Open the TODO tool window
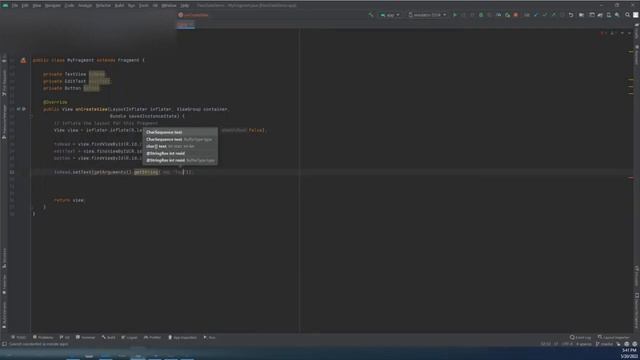This screenshot has height=360, width=640. coord(19,338)
